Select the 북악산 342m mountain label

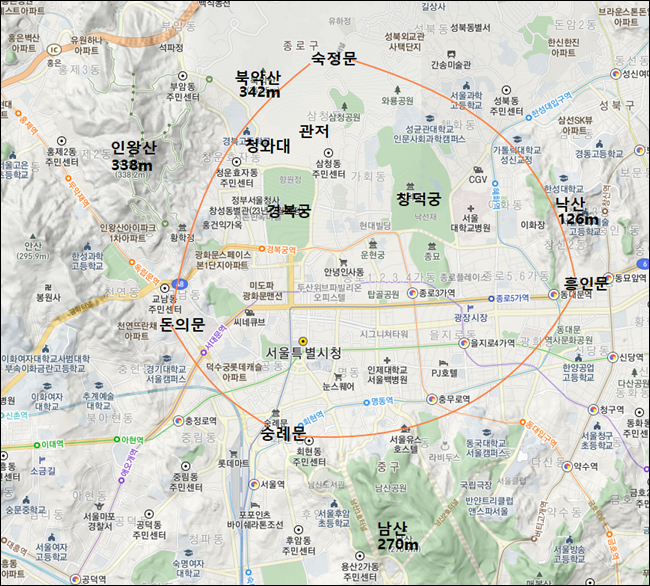coord(258,84)
